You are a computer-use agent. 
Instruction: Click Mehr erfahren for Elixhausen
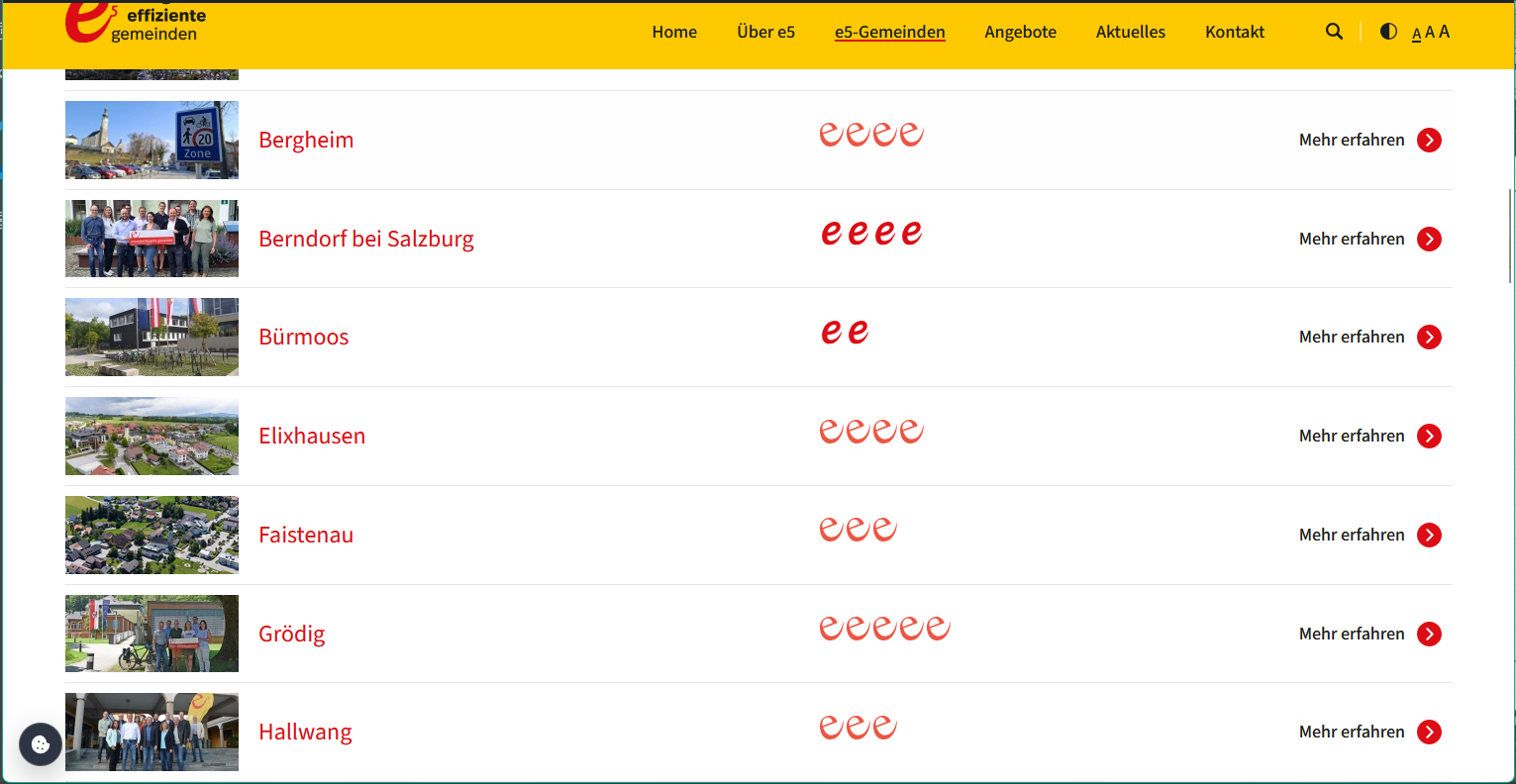click(1351, 437)
